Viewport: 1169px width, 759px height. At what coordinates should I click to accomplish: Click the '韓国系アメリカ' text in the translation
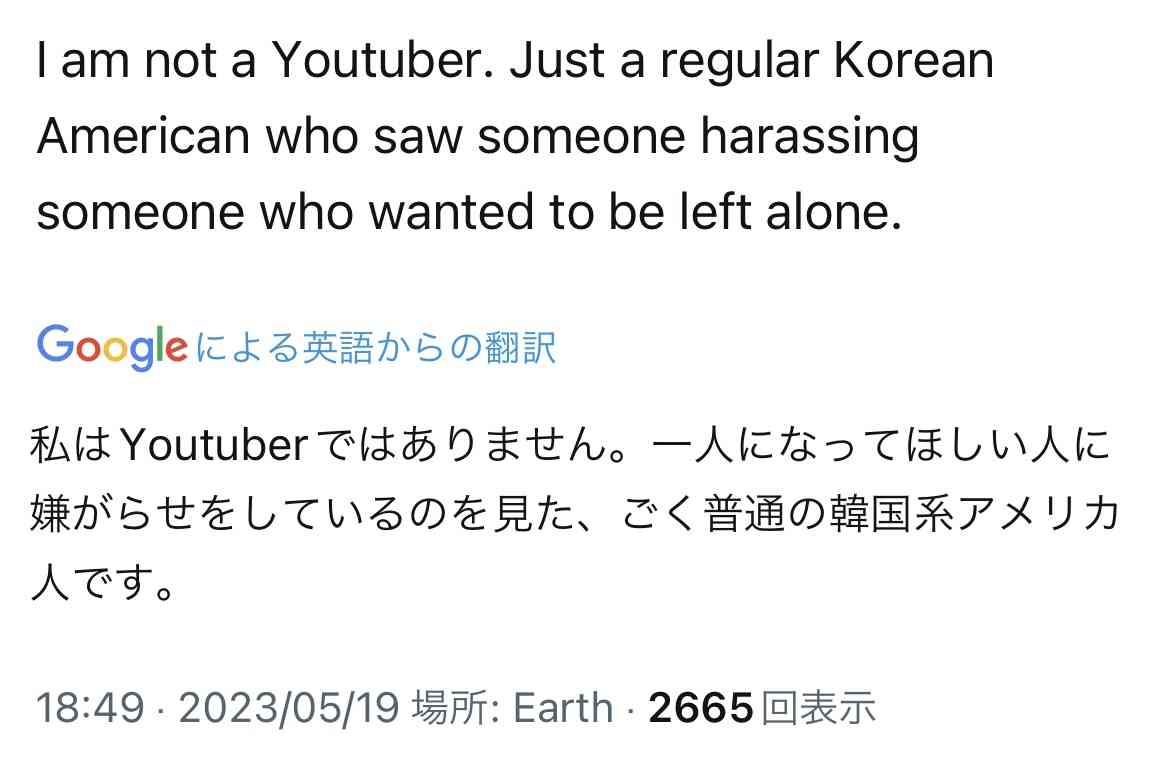tap(975, 514)
